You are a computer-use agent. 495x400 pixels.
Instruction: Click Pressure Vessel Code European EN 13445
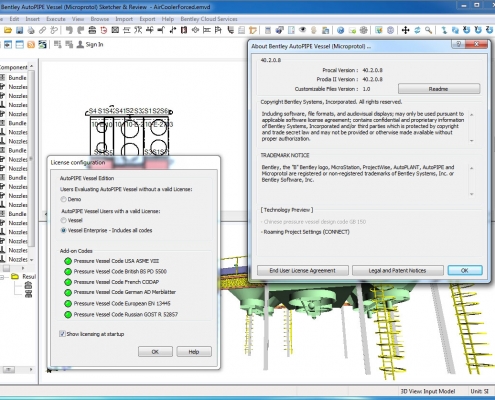point(122,303)
